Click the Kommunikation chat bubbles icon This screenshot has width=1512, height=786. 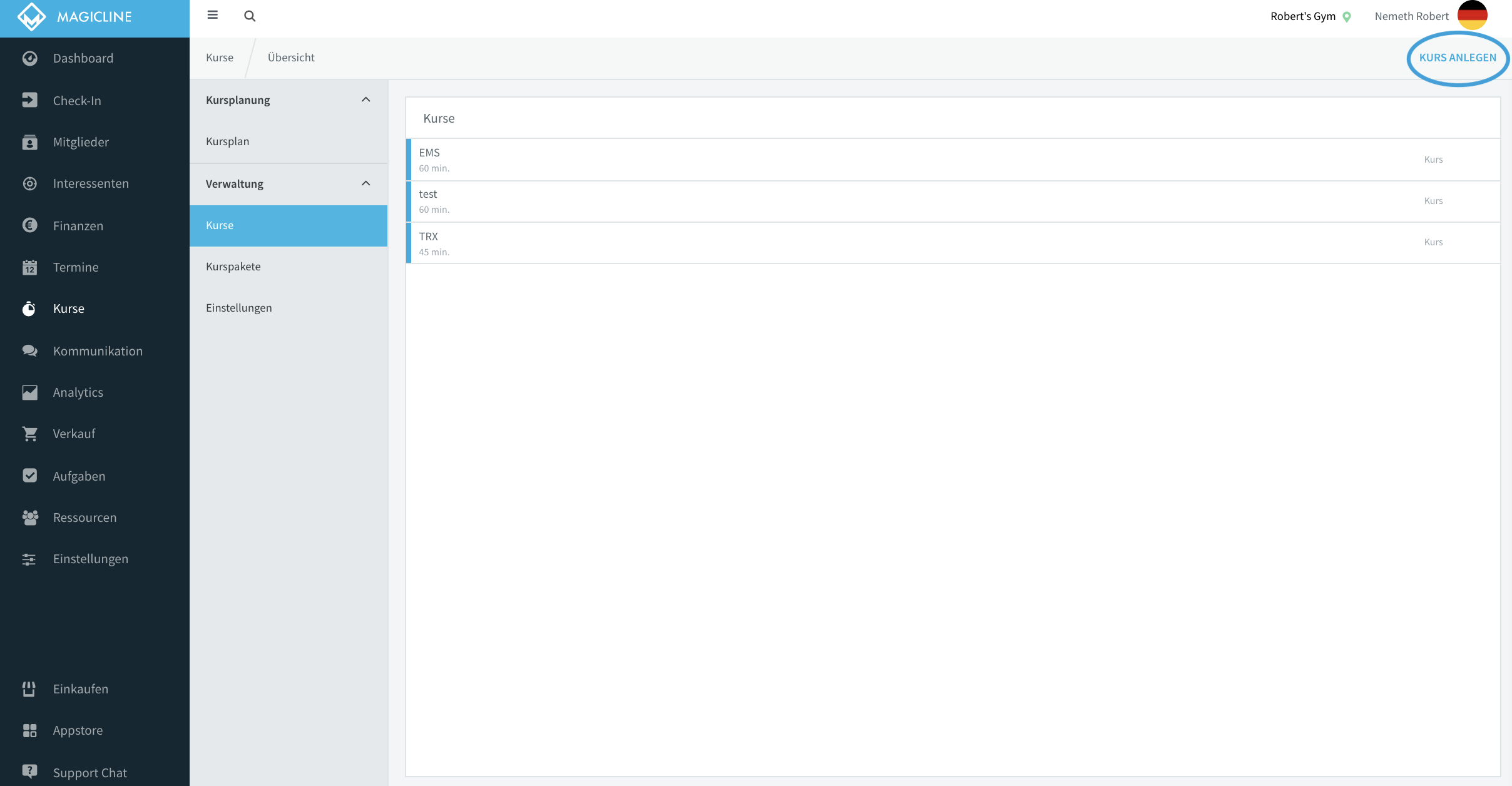(29, 350)
